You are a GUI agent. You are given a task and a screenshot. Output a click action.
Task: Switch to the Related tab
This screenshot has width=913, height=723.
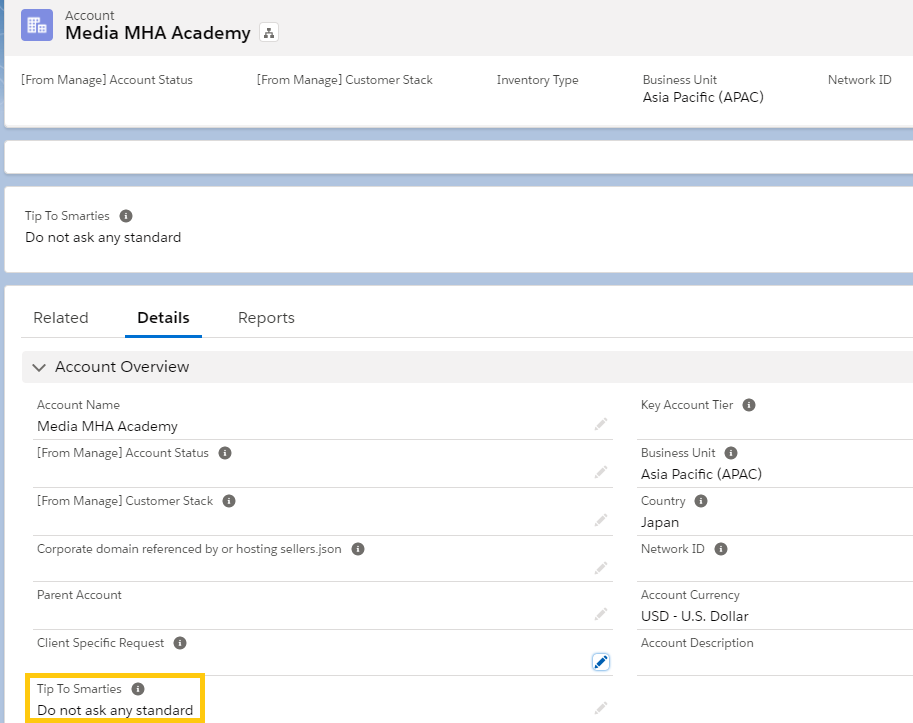pyautogui.click(x=61, y=318)
